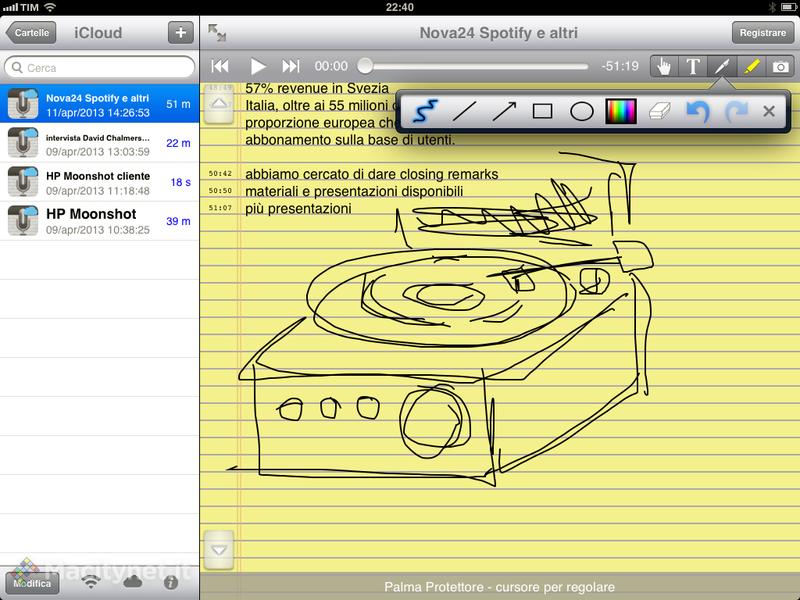Tap the Registrare record button
The width and height of the screenshot is (800, 600).
tap(763, 33)
